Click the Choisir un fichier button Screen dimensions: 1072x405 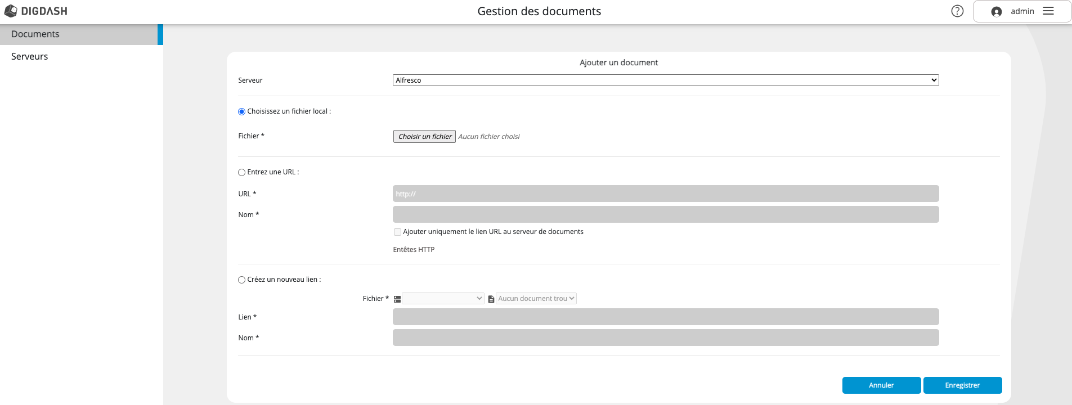point(425,137)
